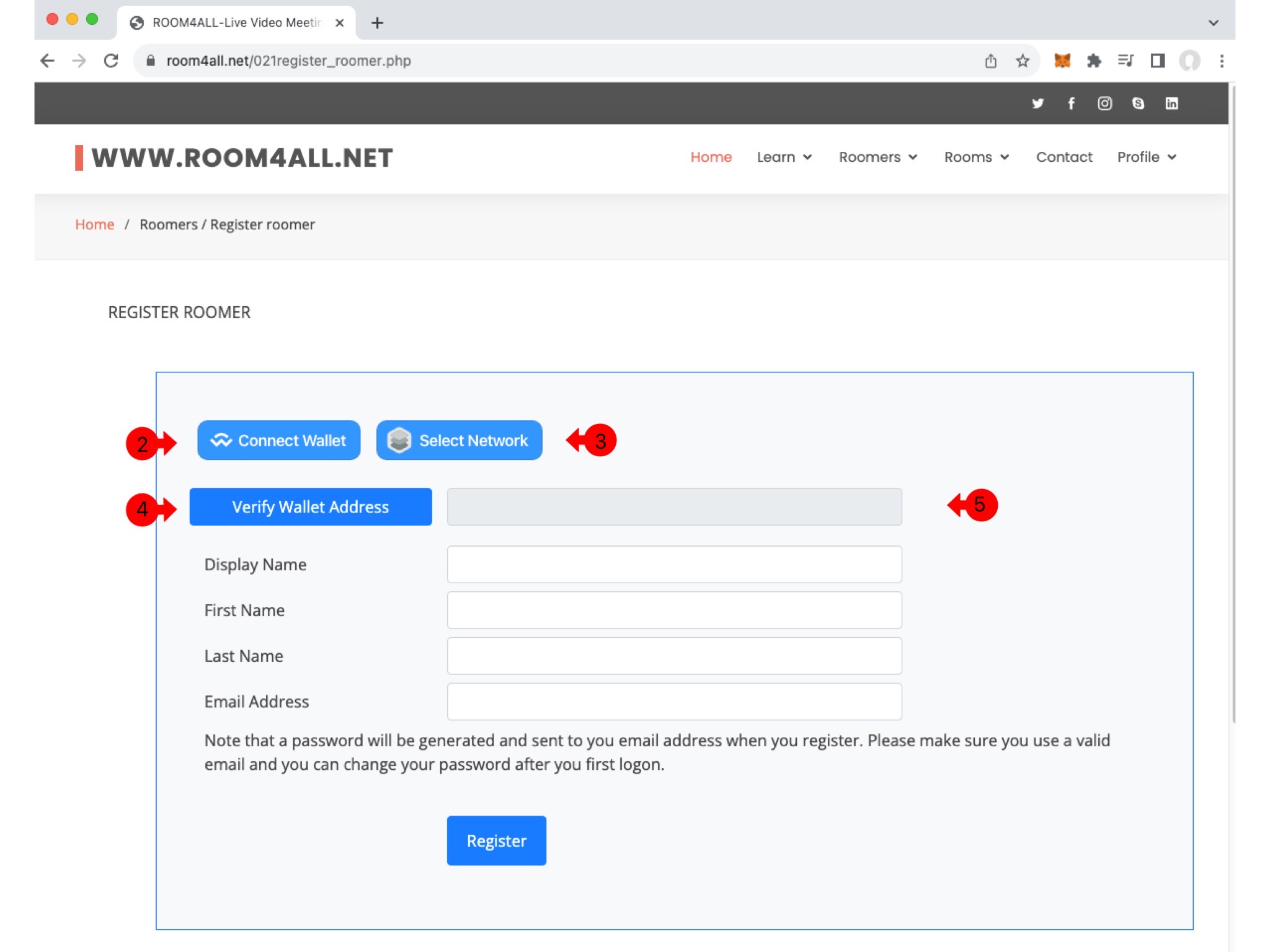Open the Twitter social link
The image size is (1270, 952).
tap(1037, 104)
